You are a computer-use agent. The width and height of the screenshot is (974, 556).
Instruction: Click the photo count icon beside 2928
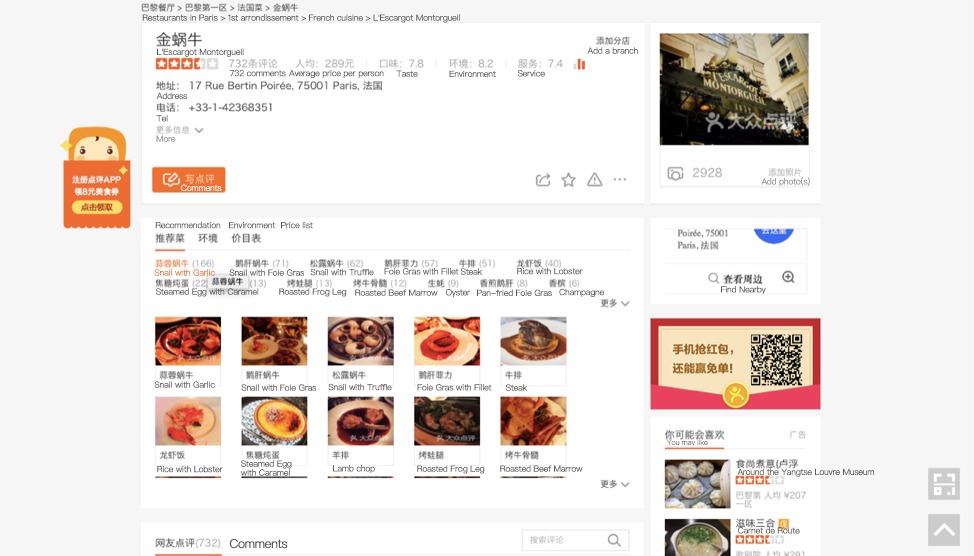[675, 173]
